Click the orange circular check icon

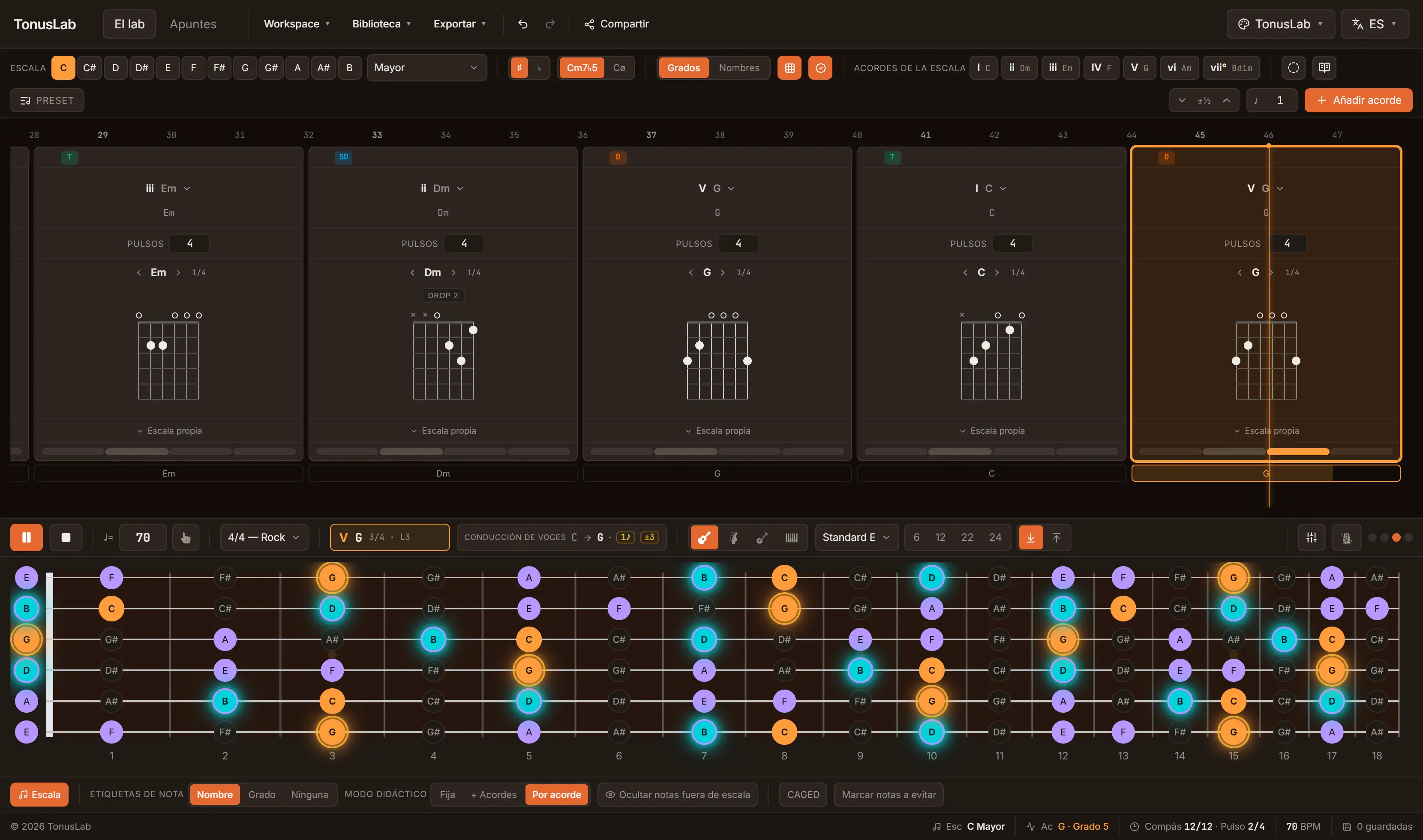[820, 68]
